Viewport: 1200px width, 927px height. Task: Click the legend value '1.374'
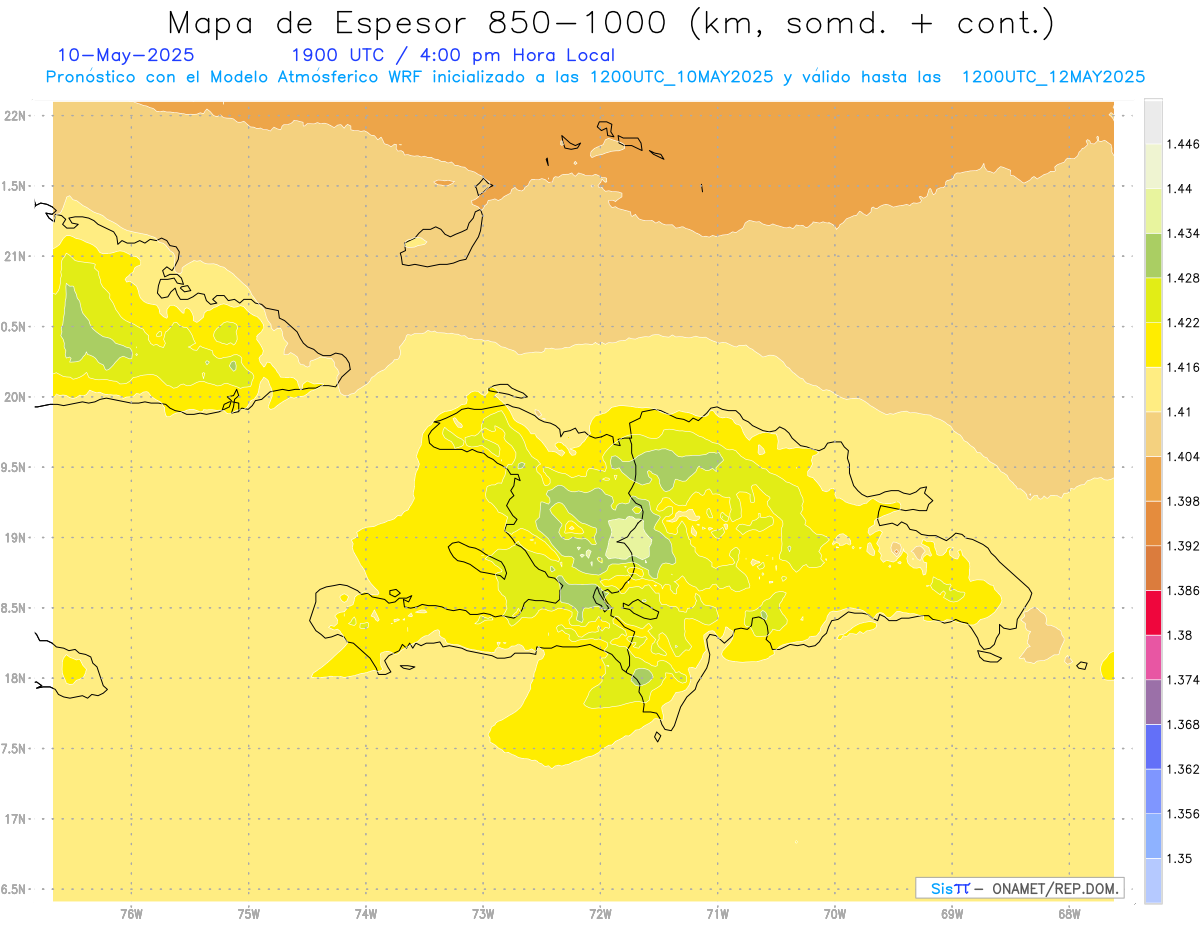tap(1185, 680)
